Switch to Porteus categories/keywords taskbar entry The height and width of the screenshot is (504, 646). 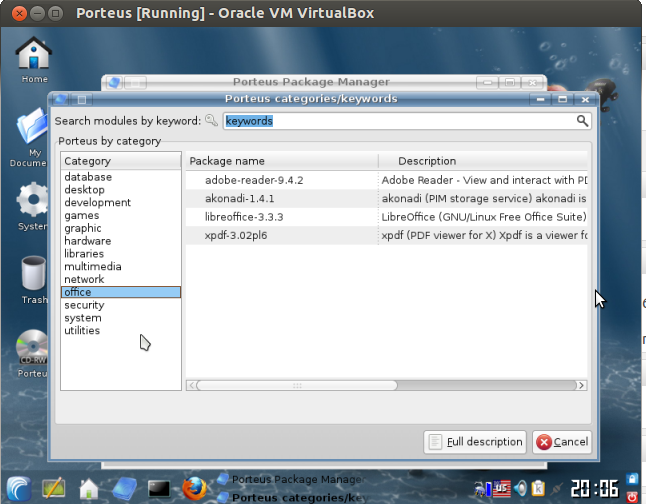click(x=292, y=497)
